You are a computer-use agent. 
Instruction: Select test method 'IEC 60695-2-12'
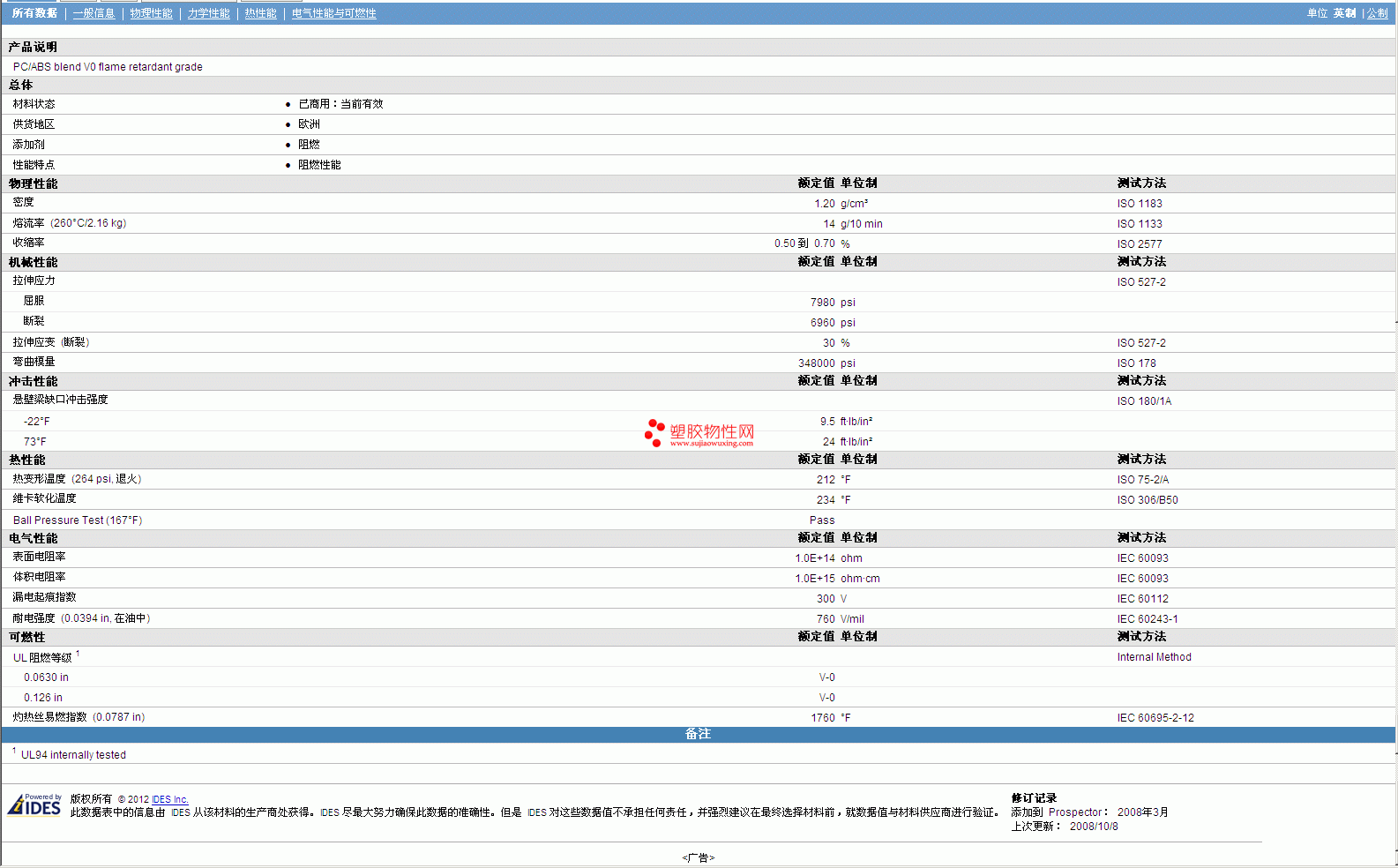[x=1155, y=718]
